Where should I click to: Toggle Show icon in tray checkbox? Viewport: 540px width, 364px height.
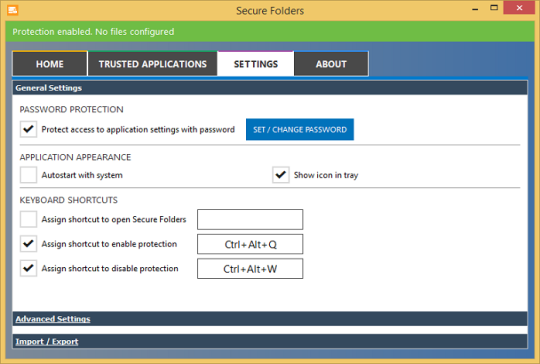click(281, 175)
